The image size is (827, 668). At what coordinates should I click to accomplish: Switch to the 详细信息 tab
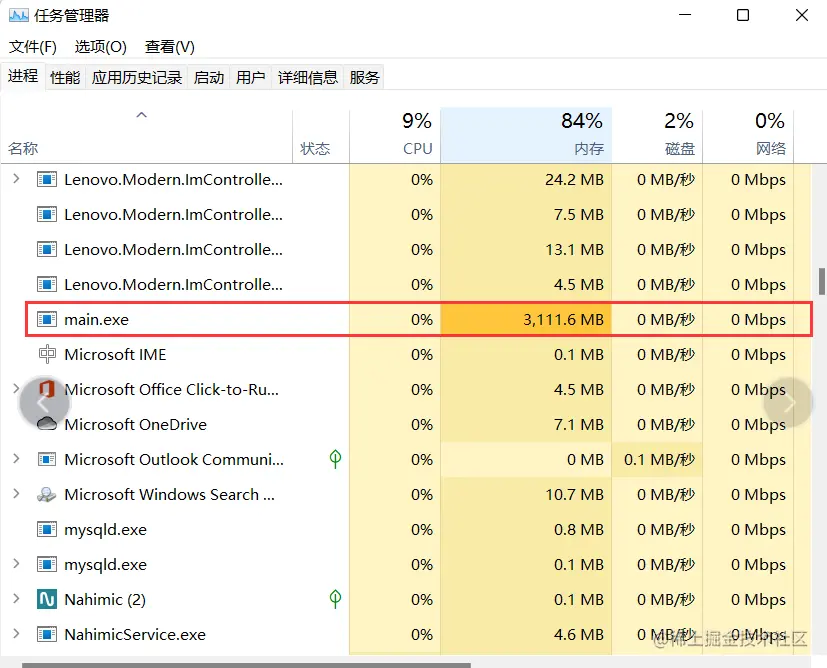coord(307,78)
